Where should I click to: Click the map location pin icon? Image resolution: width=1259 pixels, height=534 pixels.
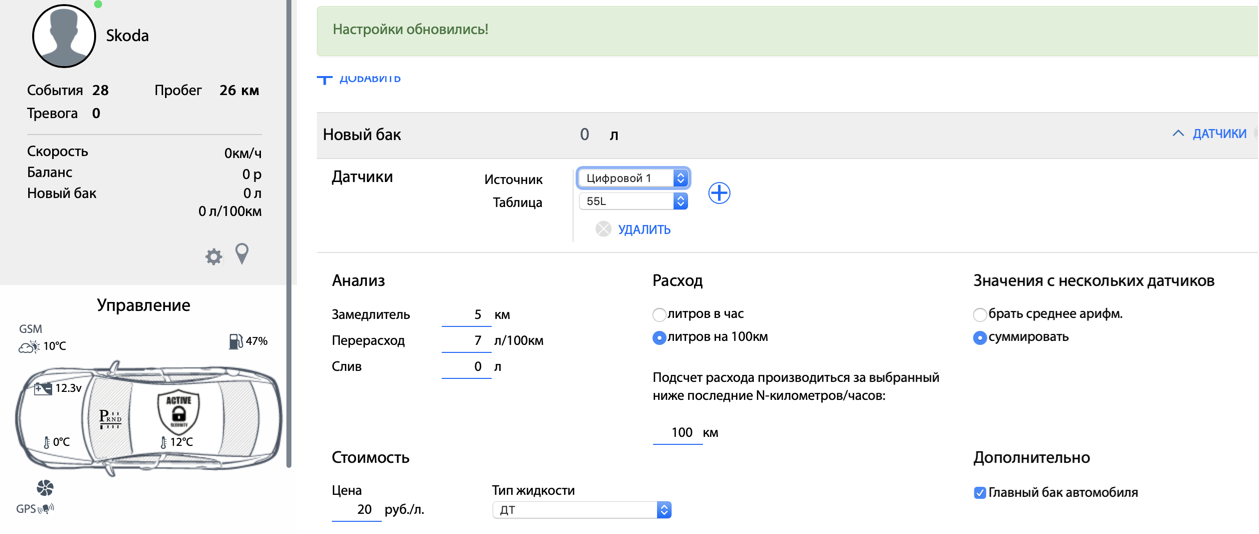coord(242,254)
